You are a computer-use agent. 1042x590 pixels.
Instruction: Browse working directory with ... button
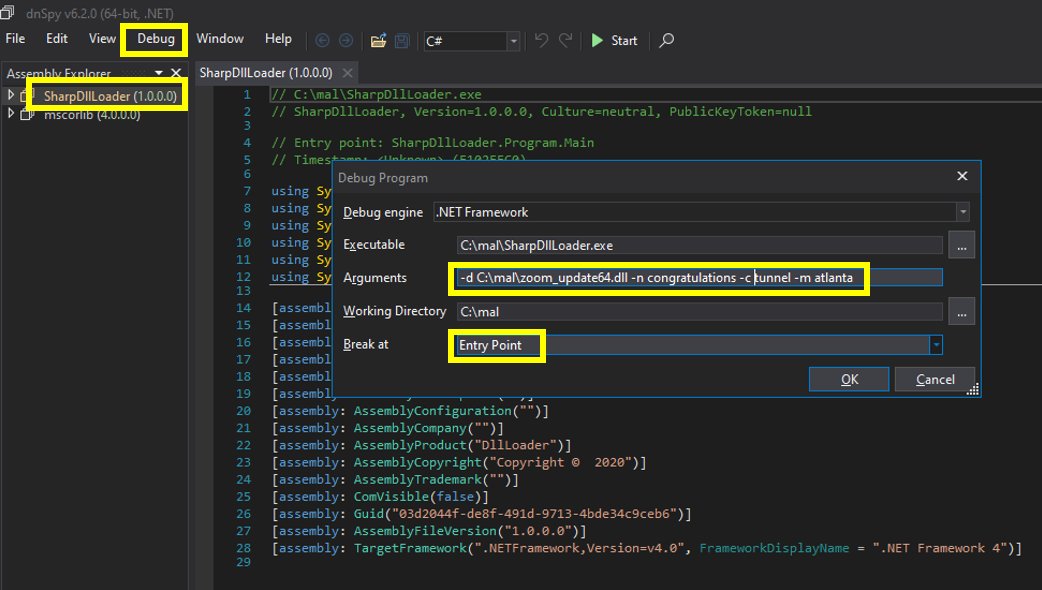[961, 312]
